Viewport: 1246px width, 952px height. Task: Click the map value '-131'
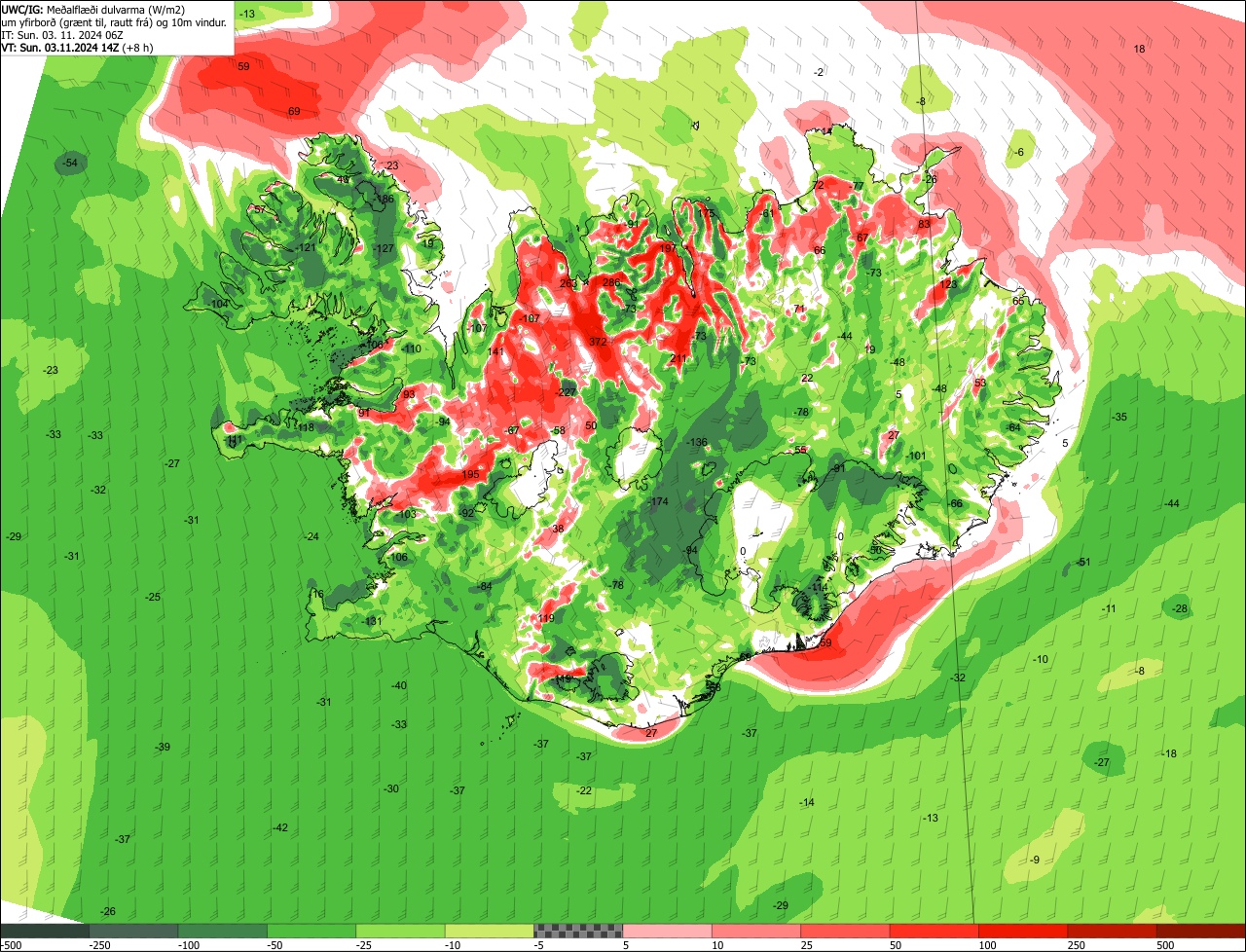(372, 621)
